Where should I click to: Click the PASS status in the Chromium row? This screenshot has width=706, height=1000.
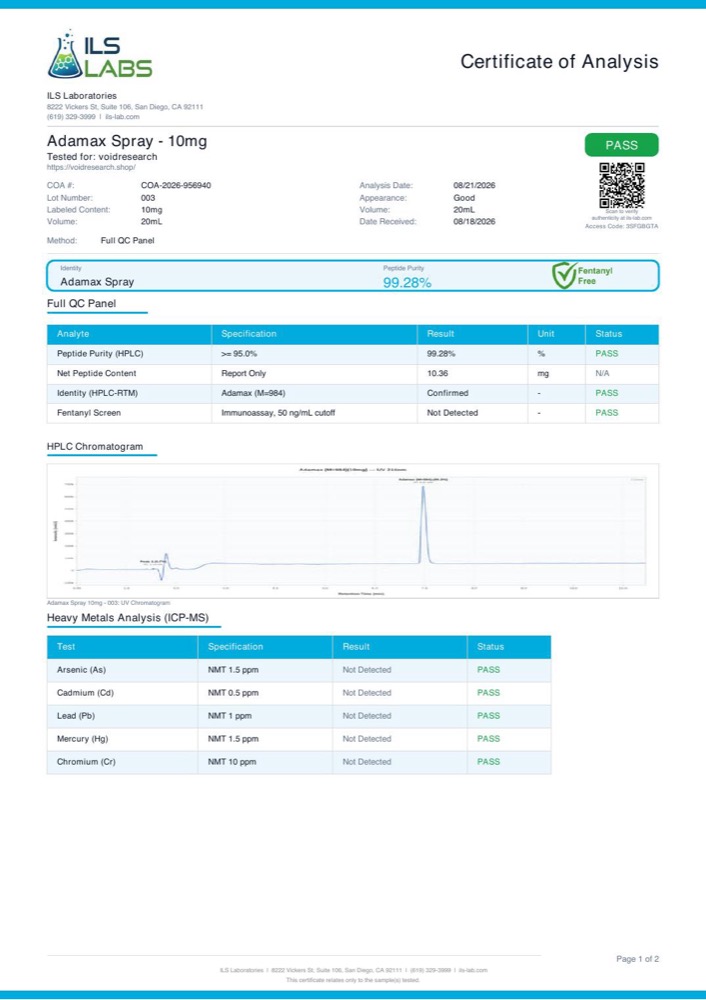(x=489, y=761)
